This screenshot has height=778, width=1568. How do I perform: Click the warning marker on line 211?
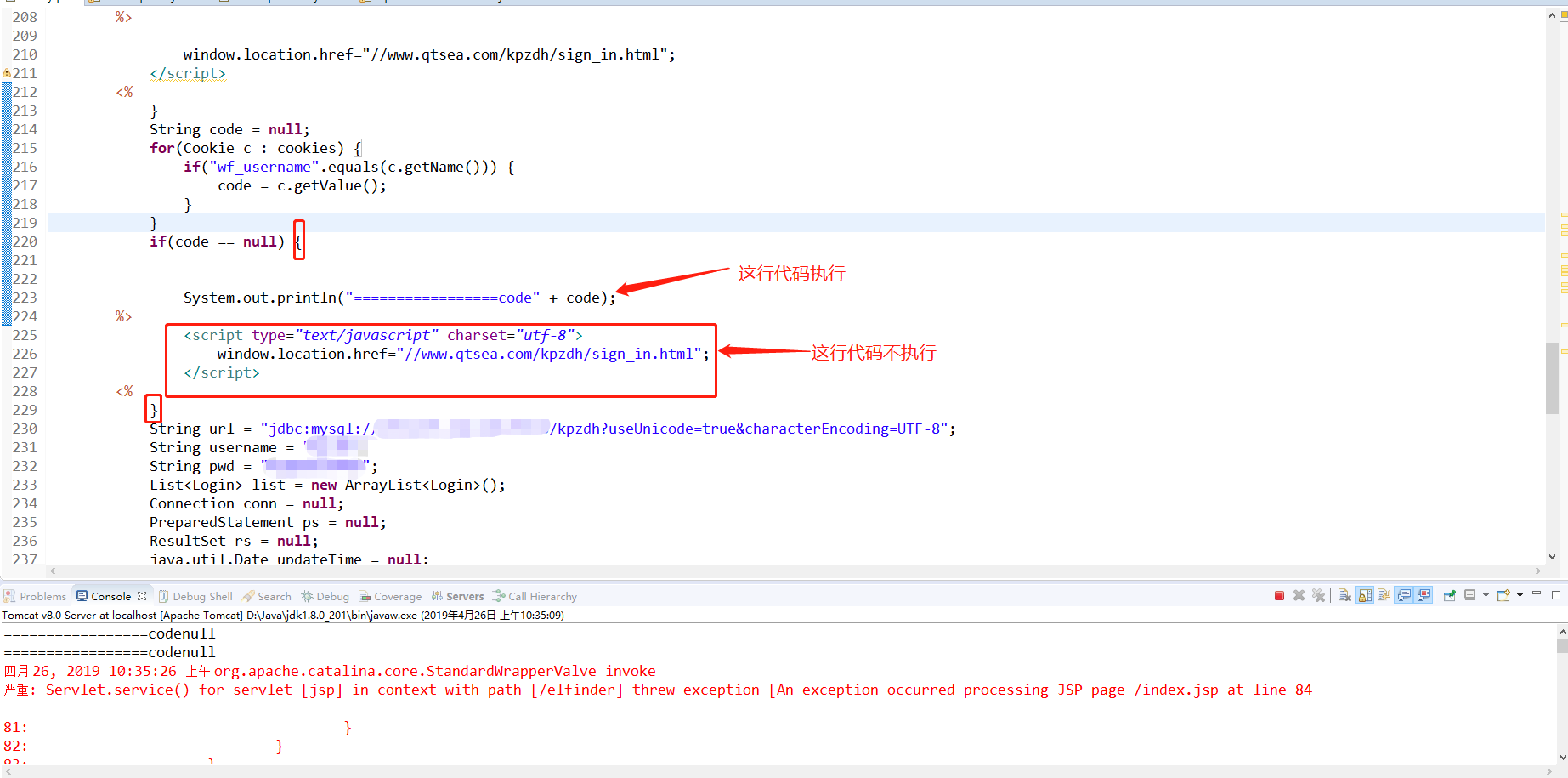[6, 73]
